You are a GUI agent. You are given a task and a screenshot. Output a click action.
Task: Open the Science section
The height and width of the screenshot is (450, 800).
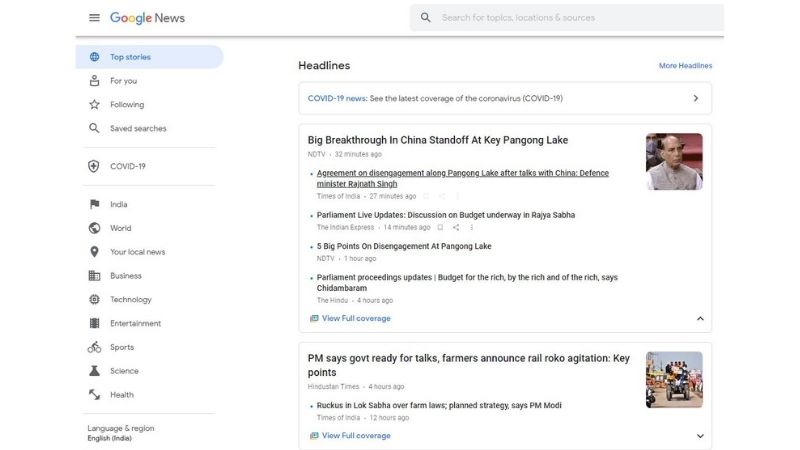tap(124, 371)
